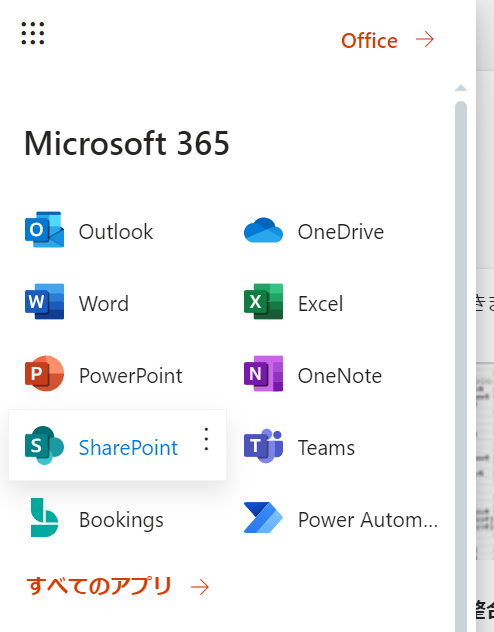This screenshot has width=494, height=632.
Task: Close the app launcher waffle icon
Action: point(33,33)
